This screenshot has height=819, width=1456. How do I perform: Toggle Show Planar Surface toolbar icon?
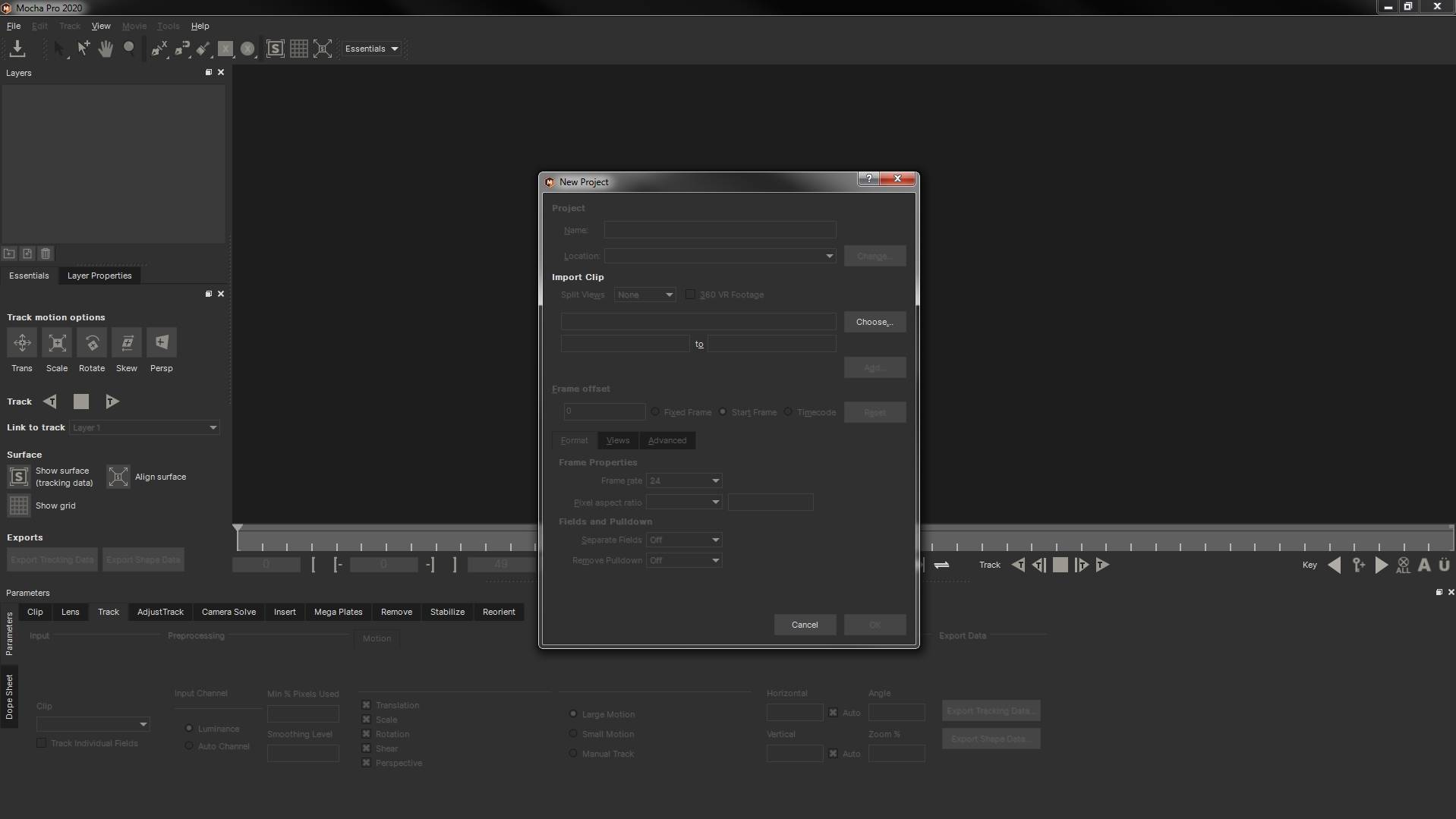point(276,49)
